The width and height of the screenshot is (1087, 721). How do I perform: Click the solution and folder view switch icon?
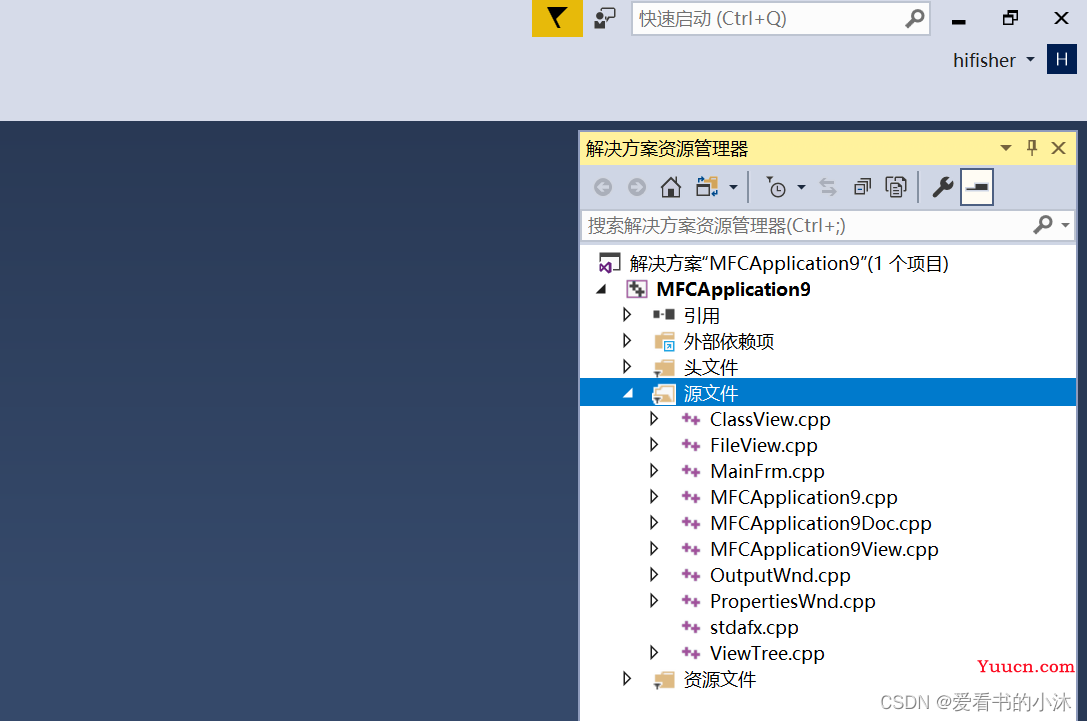pos(707,187)
